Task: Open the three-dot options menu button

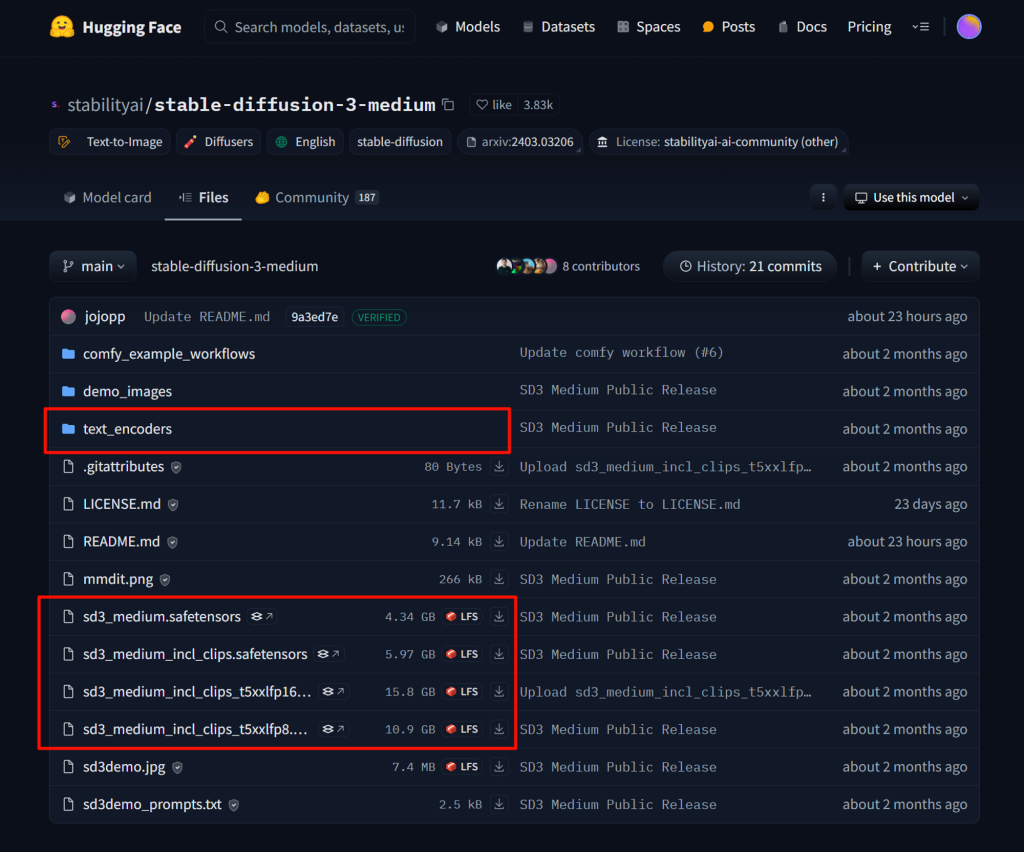Action: pyautogui.click(x=823, y=198)
